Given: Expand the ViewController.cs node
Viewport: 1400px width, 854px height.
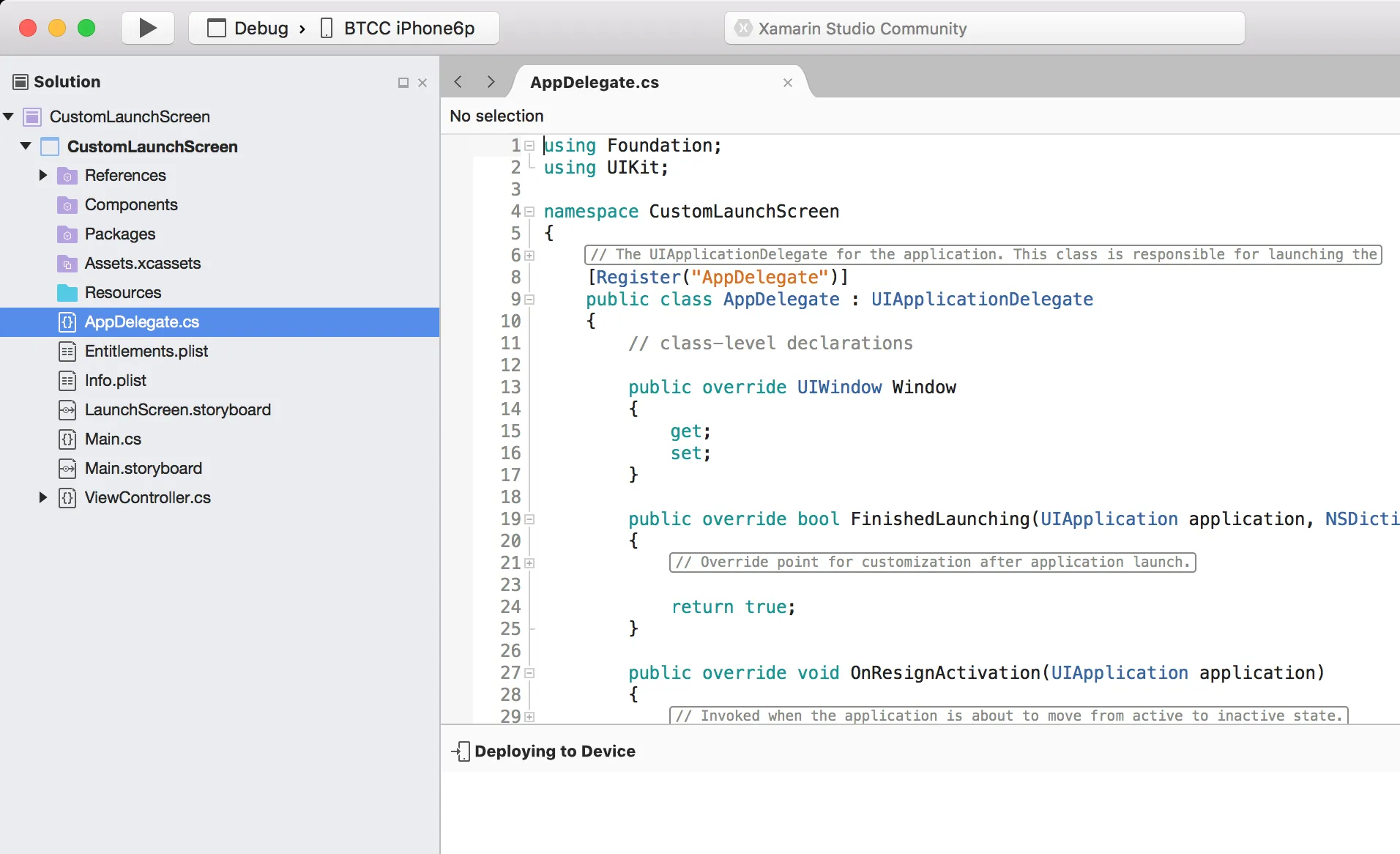Looking at the screenshot, I should (x=43, y=497).
